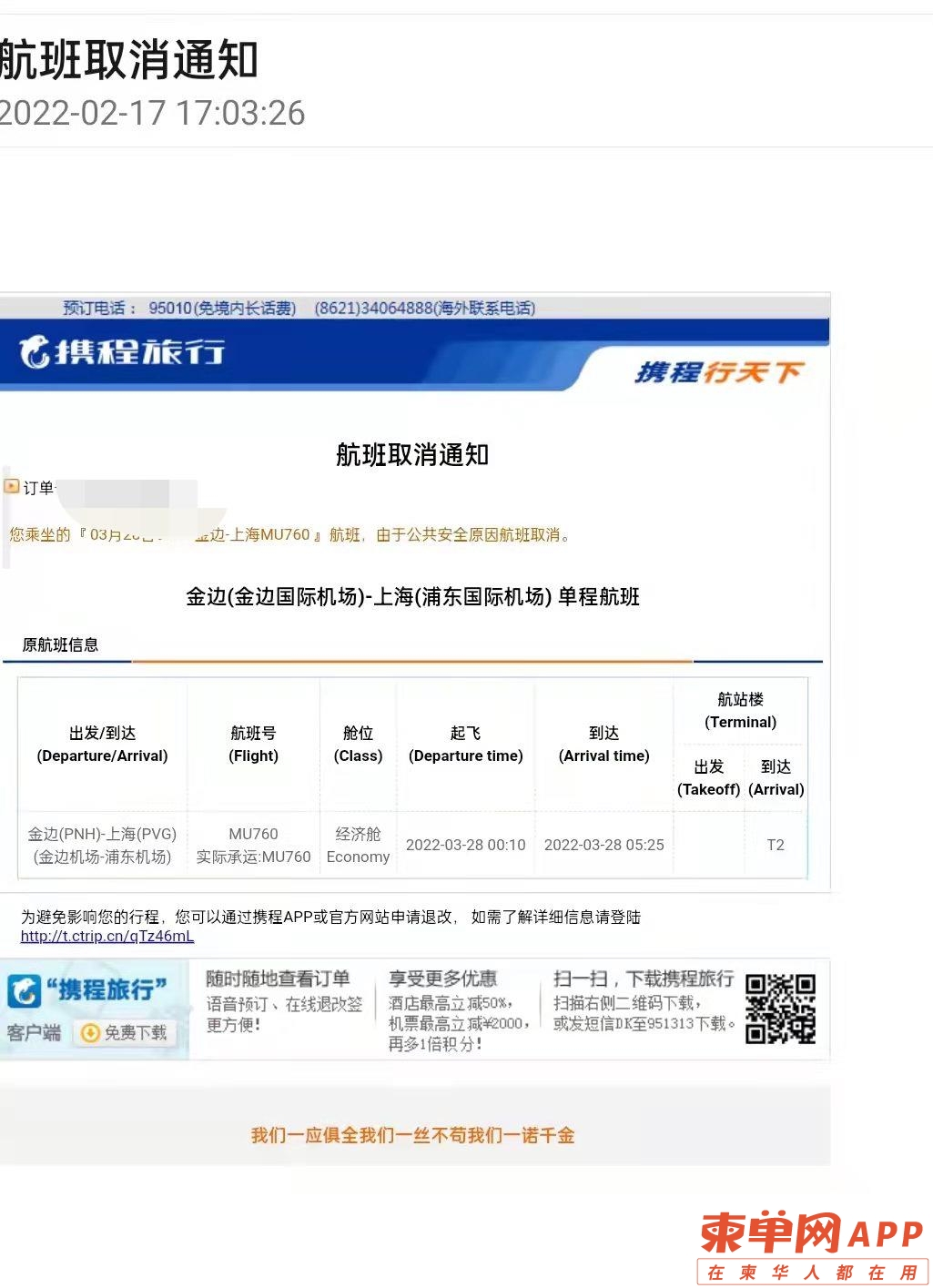Click the 航班号 (Flight) column header

[253, 745]
